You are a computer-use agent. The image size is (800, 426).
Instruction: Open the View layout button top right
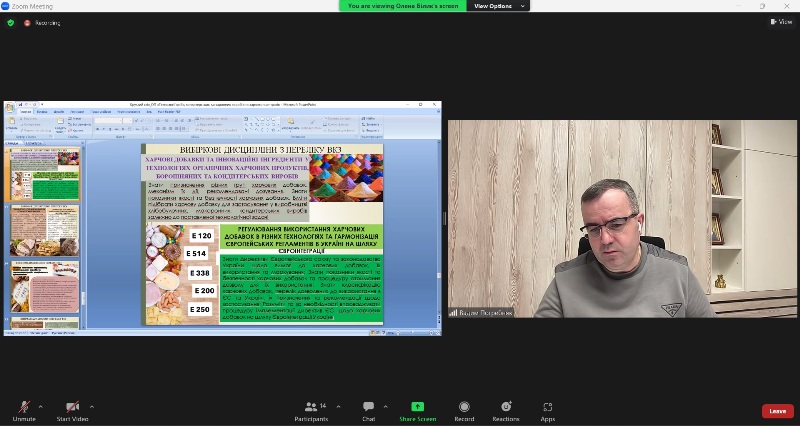(x=781, y=21)
